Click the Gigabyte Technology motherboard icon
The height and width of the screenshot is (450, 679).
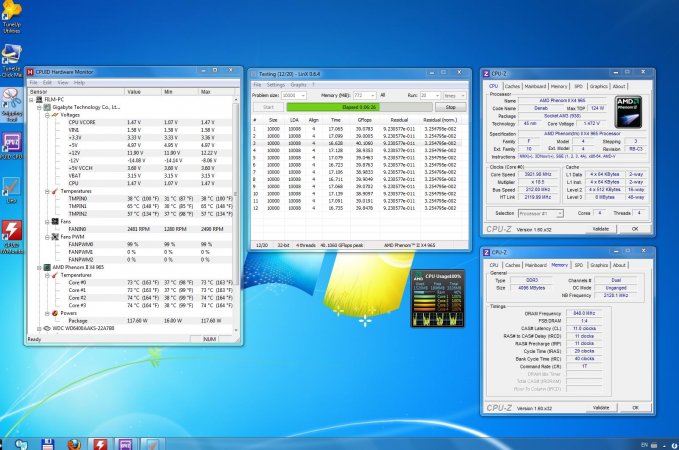tap(47, 107)
